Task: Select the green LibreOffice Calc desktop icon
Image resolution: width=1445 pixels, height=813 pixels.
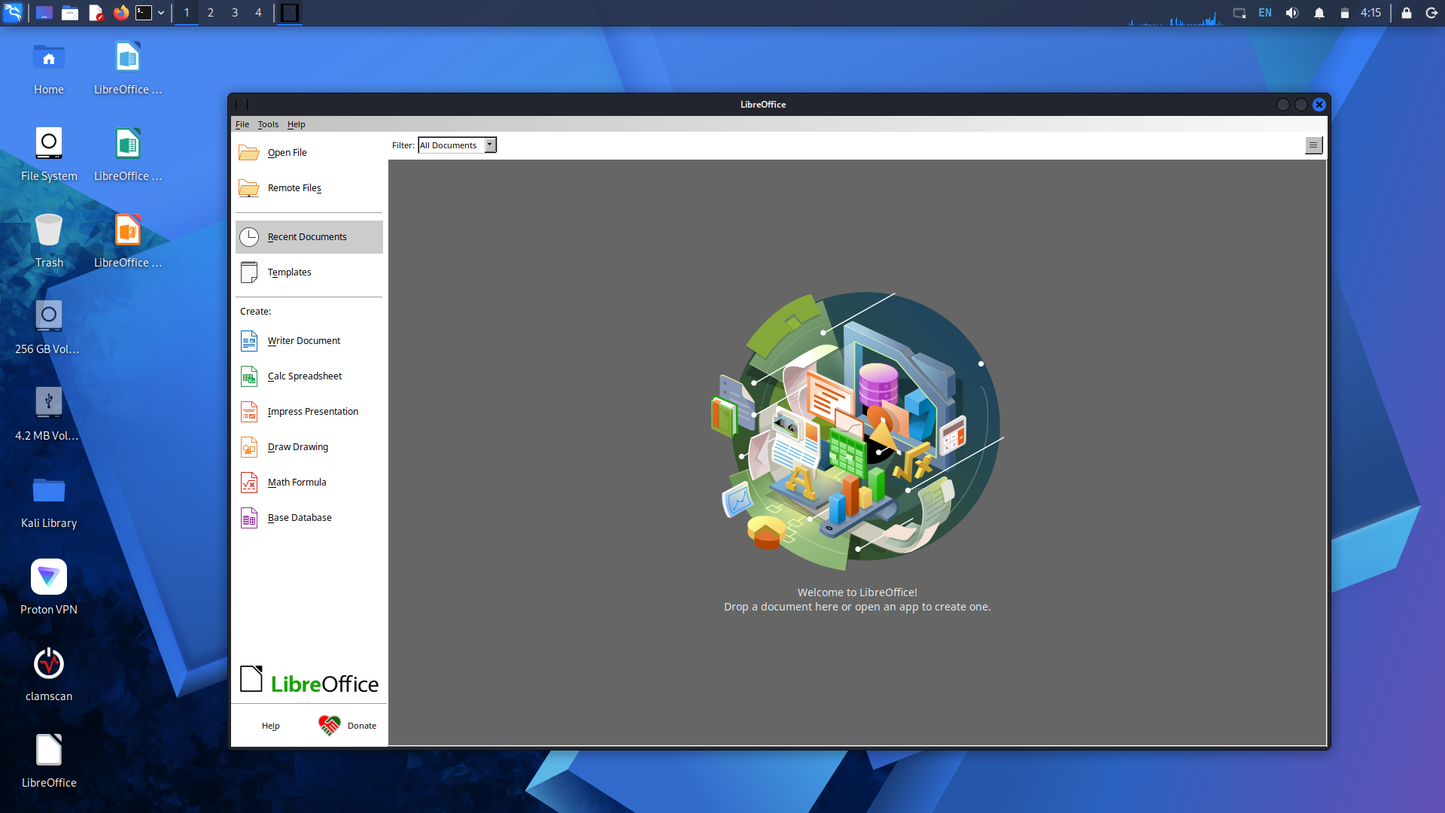Action: tap(128, 155)
